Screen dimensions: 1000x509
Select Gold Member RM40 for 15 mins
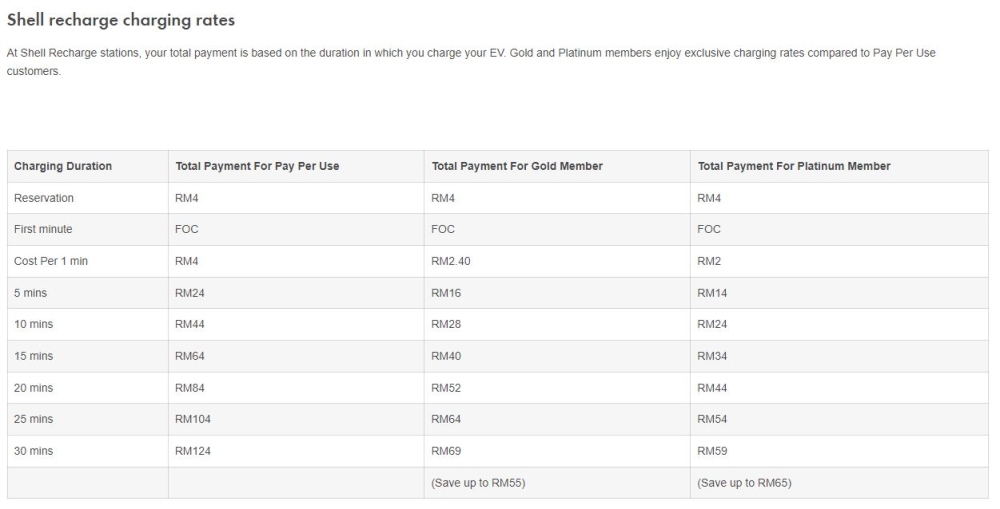pos(446,356)
